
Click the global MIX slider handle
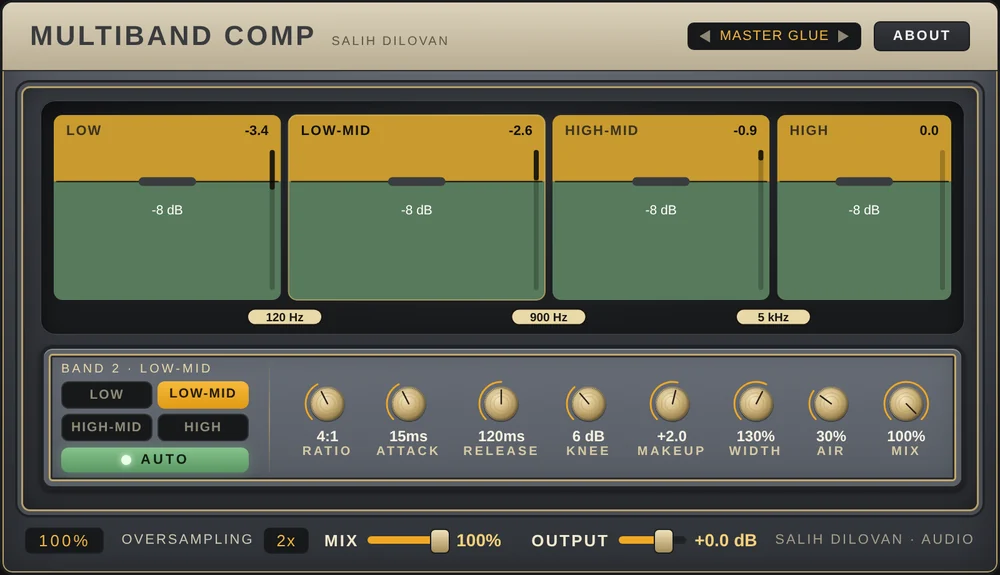(x=439, y=541)
